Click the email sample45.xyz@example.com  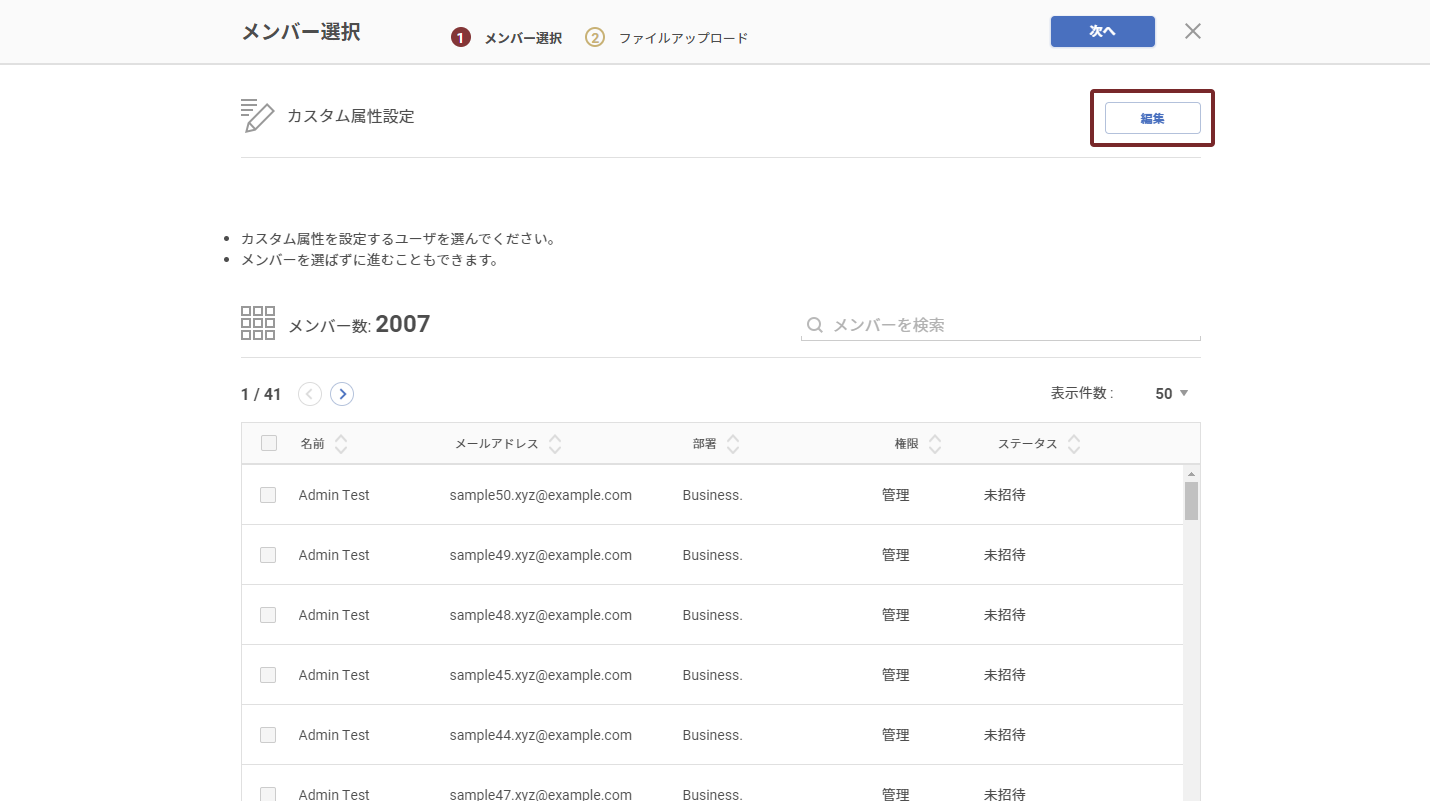[x=540, y=675]
